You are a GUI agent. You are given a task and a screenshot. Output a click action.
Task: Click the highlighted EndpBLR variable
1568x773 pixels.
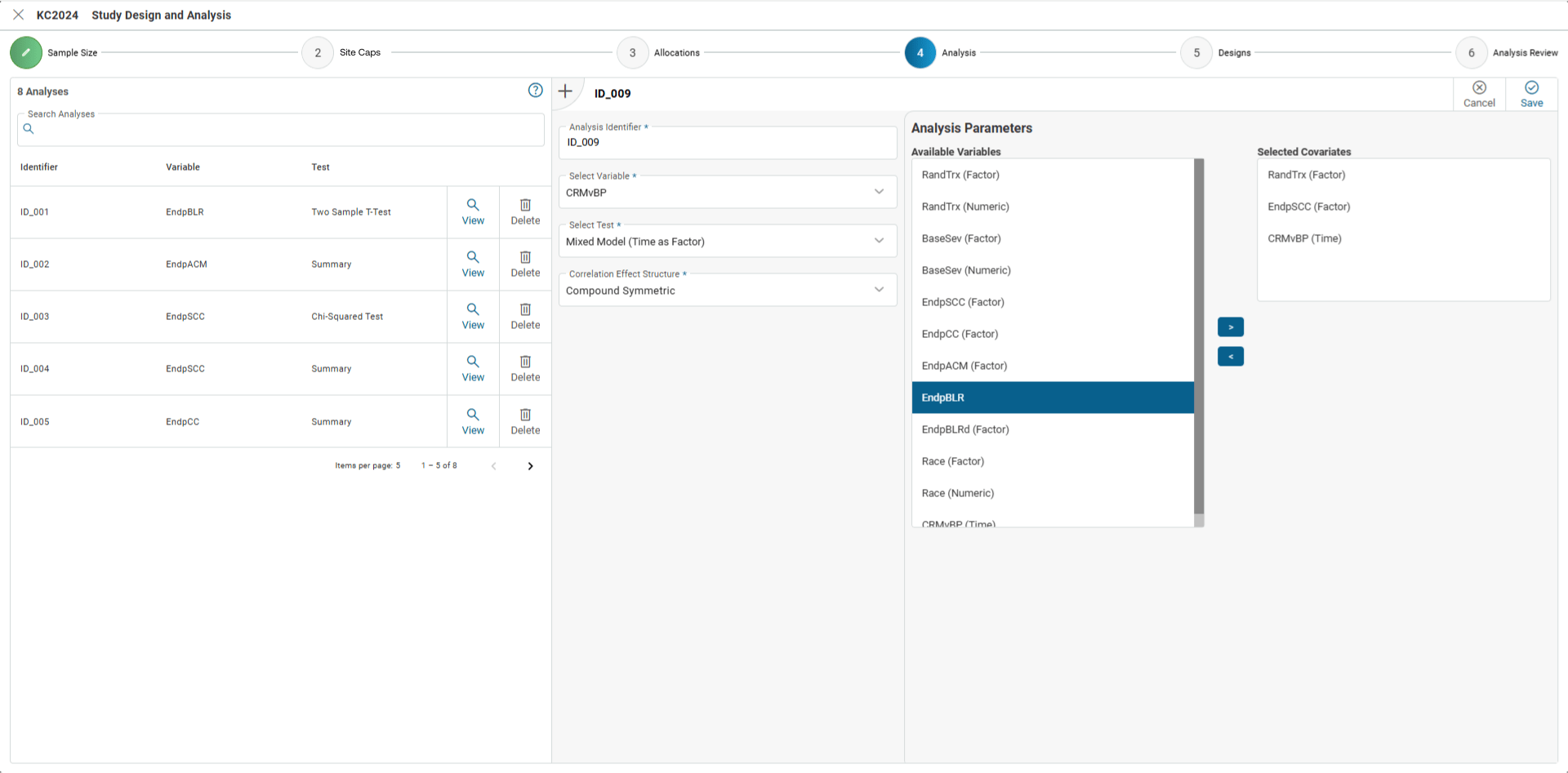pos(1053,398)
